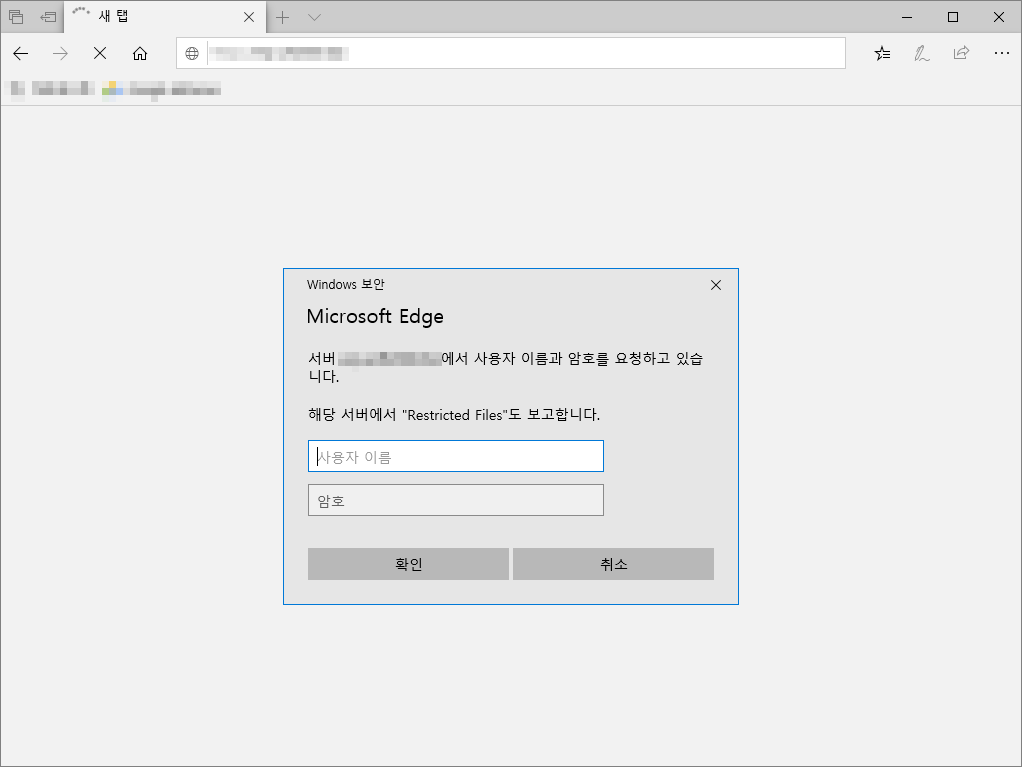Open a new tab with plus icon
The image size is (1022, 767).
[282, 18]
